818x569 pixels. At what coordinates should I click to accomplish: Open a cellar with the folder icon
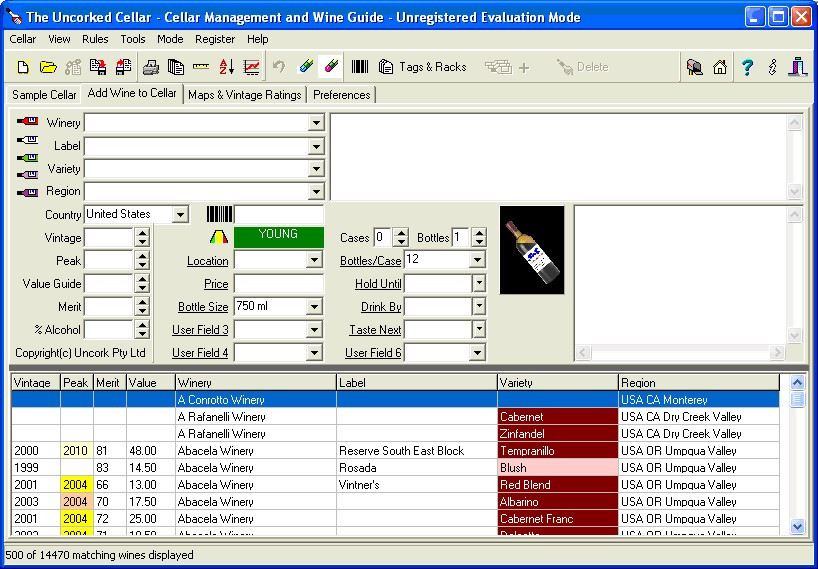(48, 67)
